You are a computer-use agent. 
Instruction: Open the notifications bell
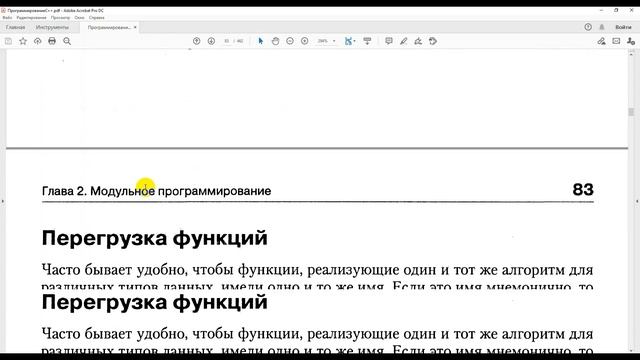(x=602, y=27)
